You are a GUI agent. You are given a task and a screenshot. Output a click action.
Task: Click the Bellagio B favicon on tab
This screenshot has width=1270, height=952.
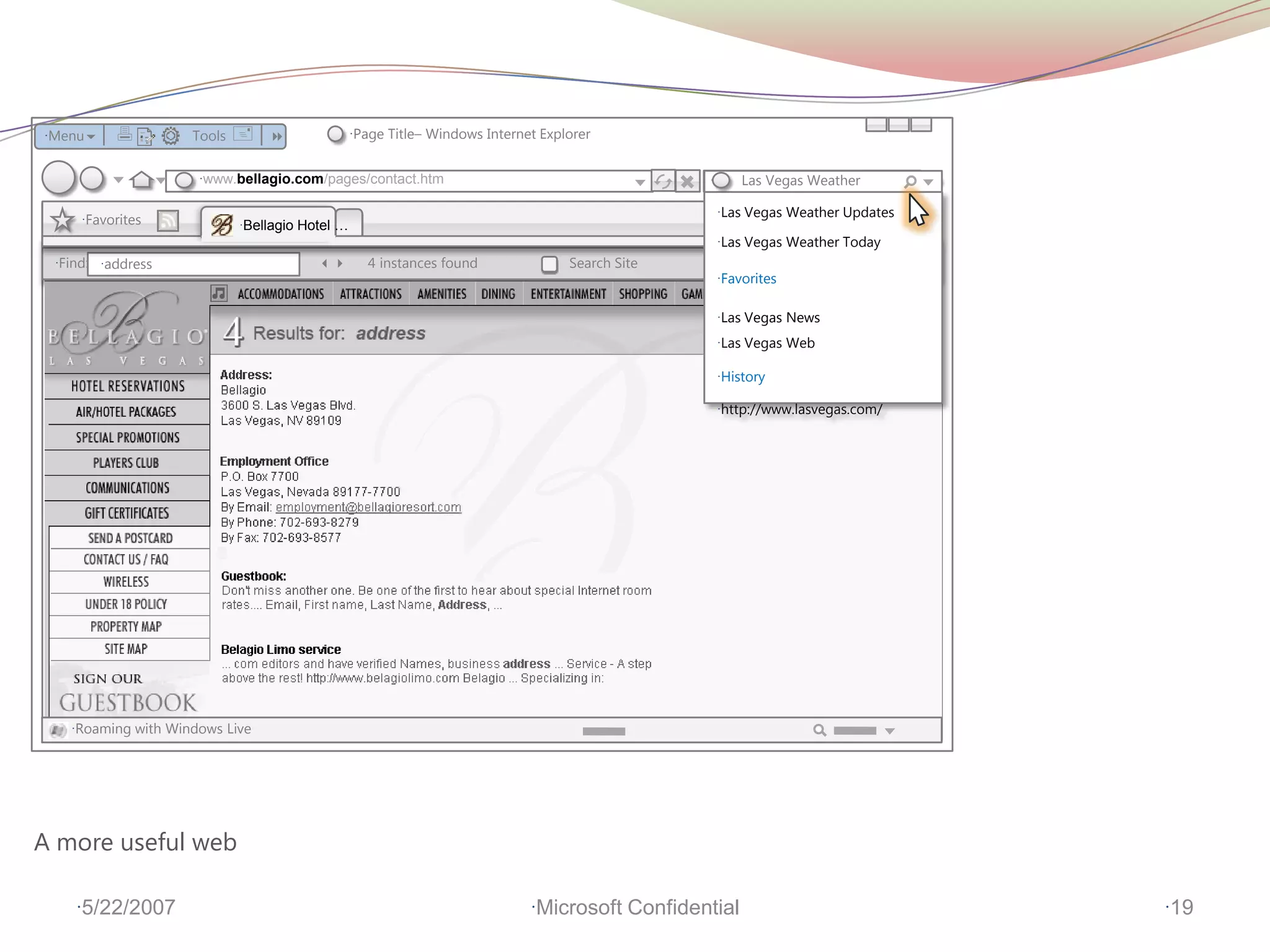point(221,225)
